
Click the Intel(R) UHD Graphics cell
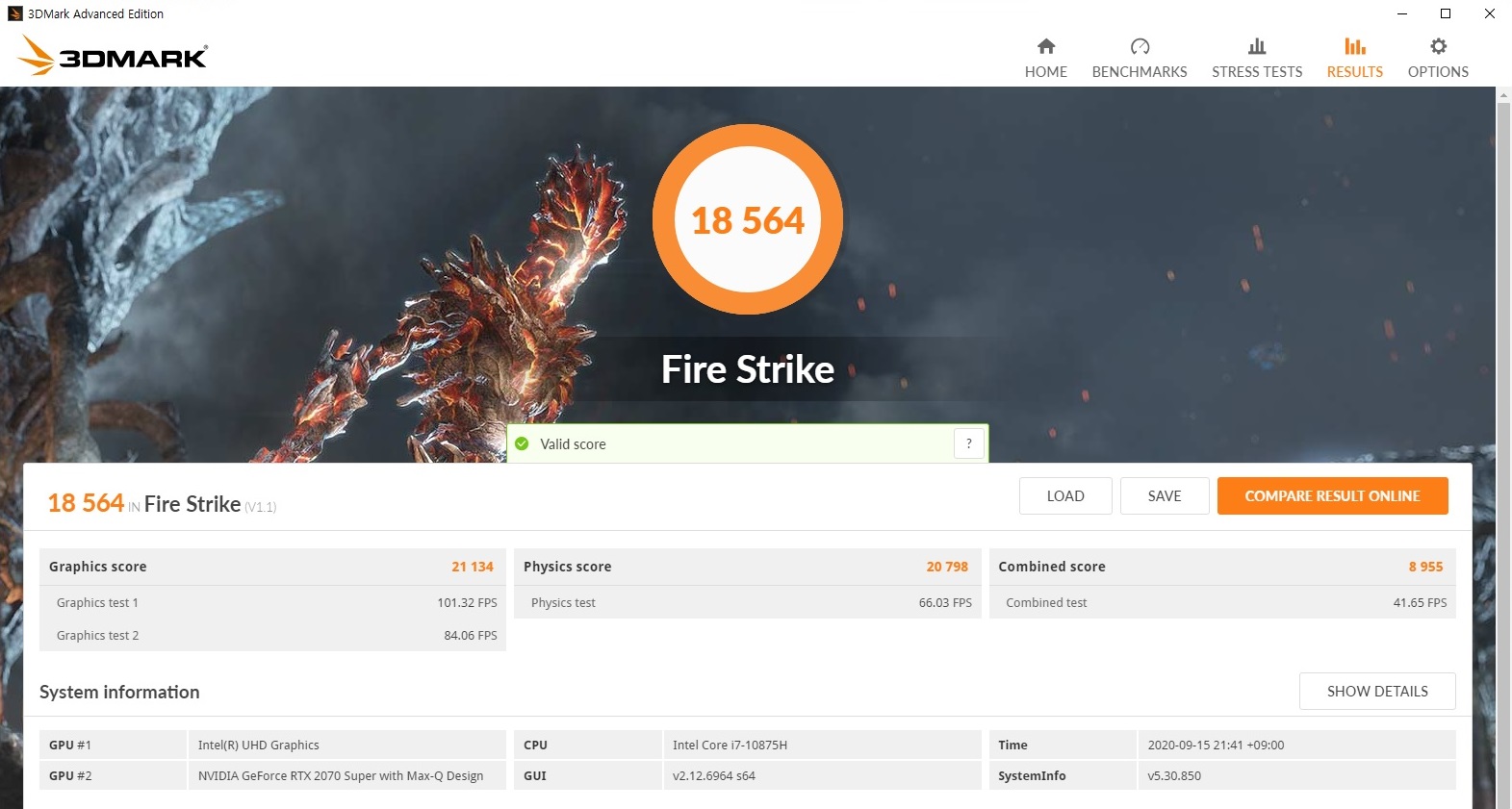click(x=346, y=745)
